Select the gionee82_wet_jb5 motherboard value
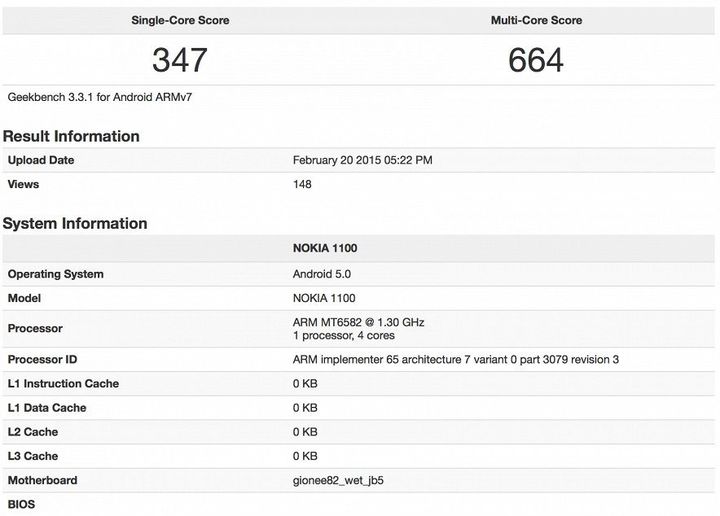 coord(338,481)
